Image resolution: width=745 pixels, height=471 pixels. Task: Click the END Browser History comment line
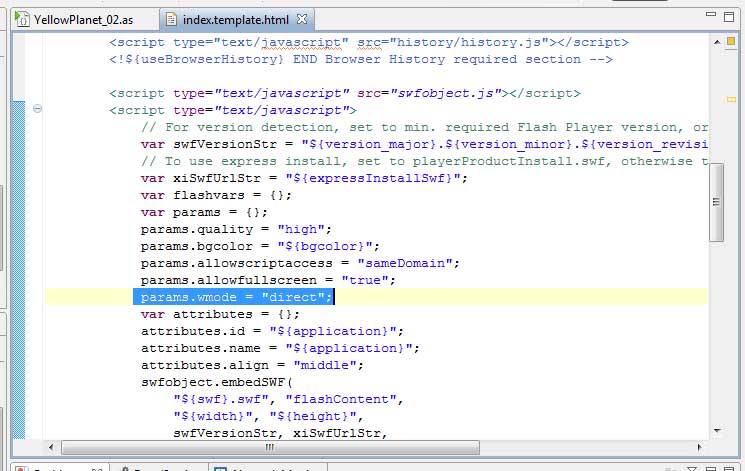click(361, 59)
